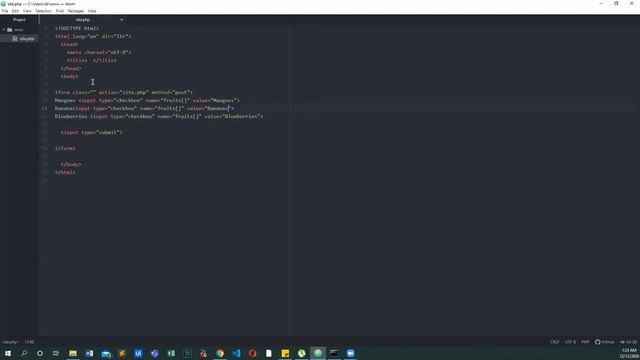Select the site.php editor tab

[82, 20]
